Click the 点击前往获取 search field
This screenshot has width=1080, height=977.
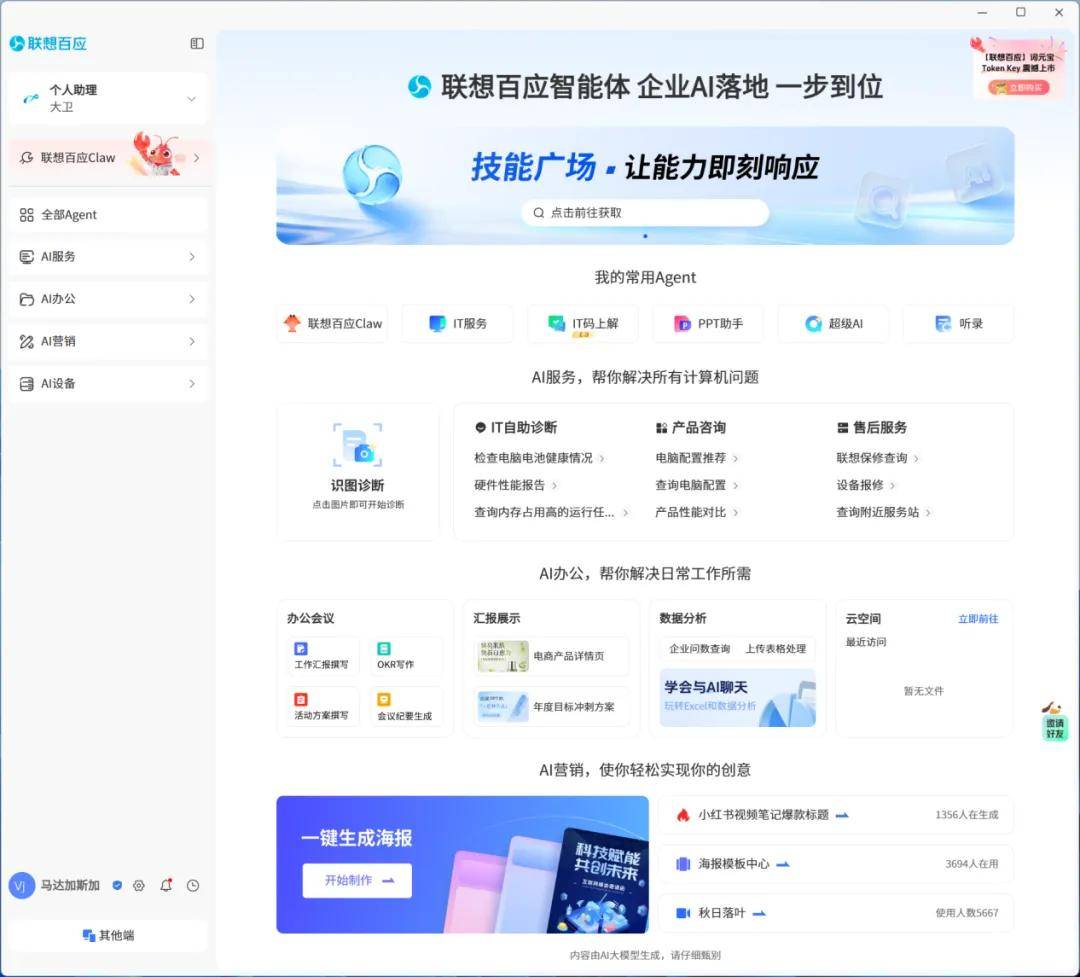(645, 213)
